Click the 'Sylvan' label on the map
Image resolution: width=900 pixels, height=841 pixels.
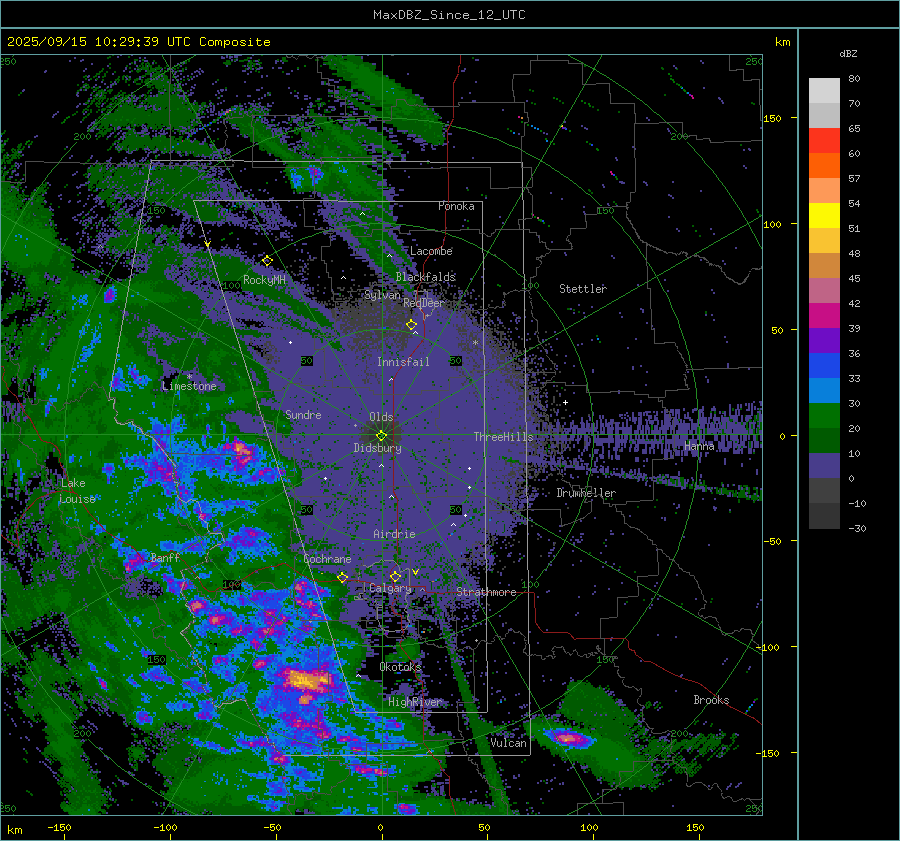pyautogui.click(x=383, y=295)
